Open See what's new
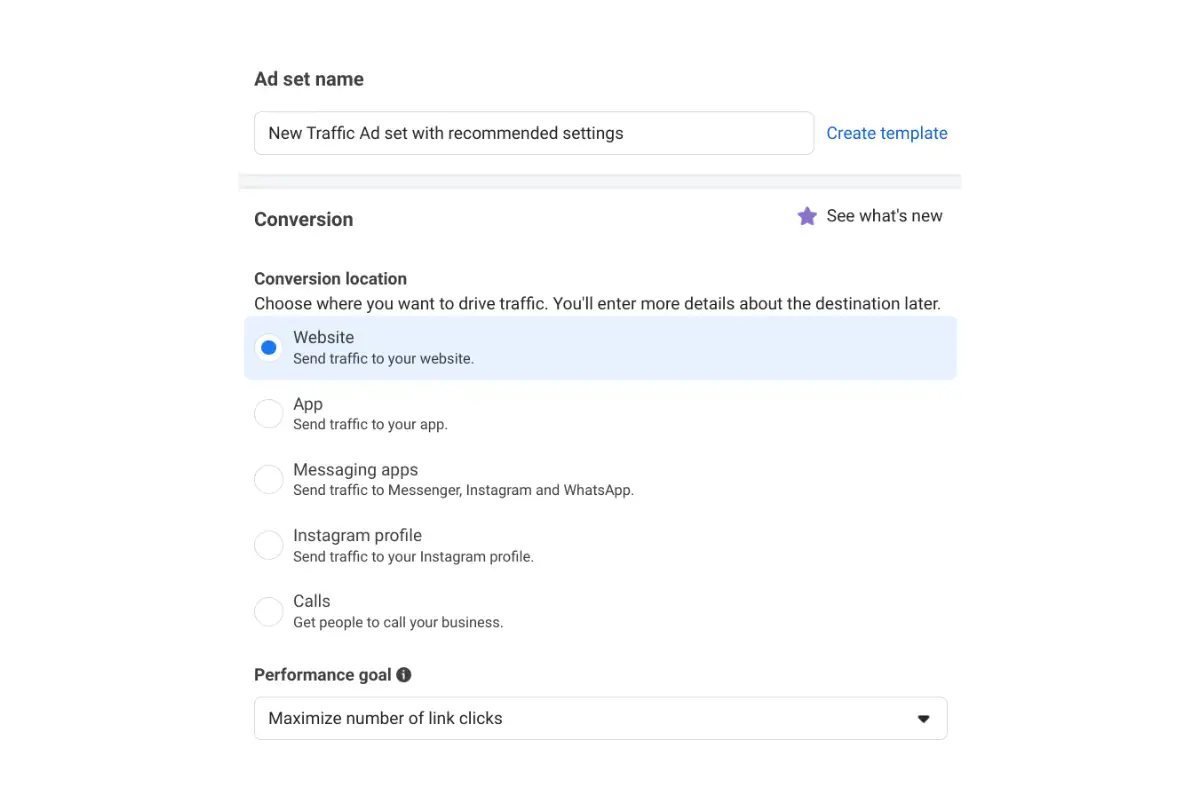This screenshot has height=800, width=1200. pos(884,216)
